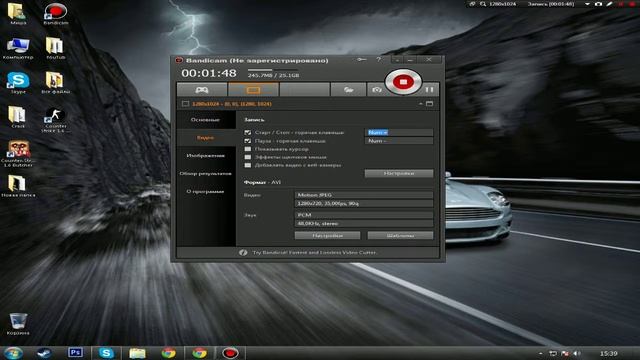This screenshot has width=640, height=360.
Task: Stop recording with the red round button
Action: tap(403, 82)
